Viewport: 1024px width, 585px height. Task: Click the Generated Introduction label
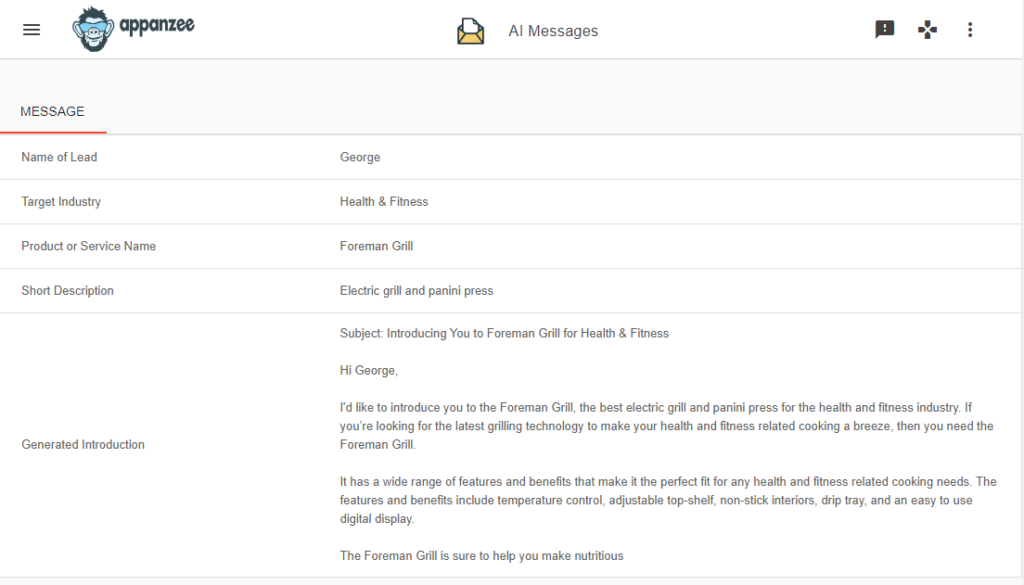(x=83, y=445)
